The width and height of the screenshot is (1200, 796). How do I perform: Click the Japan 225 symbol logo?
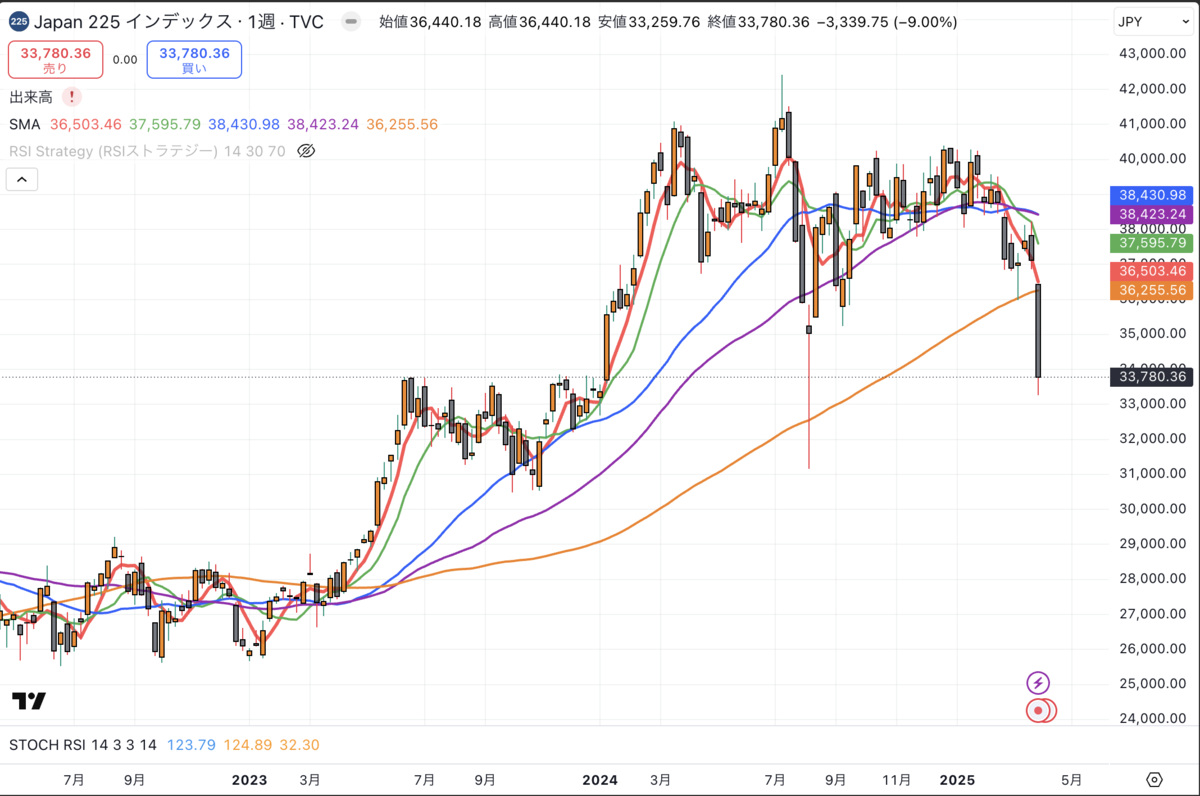(20, 21)
